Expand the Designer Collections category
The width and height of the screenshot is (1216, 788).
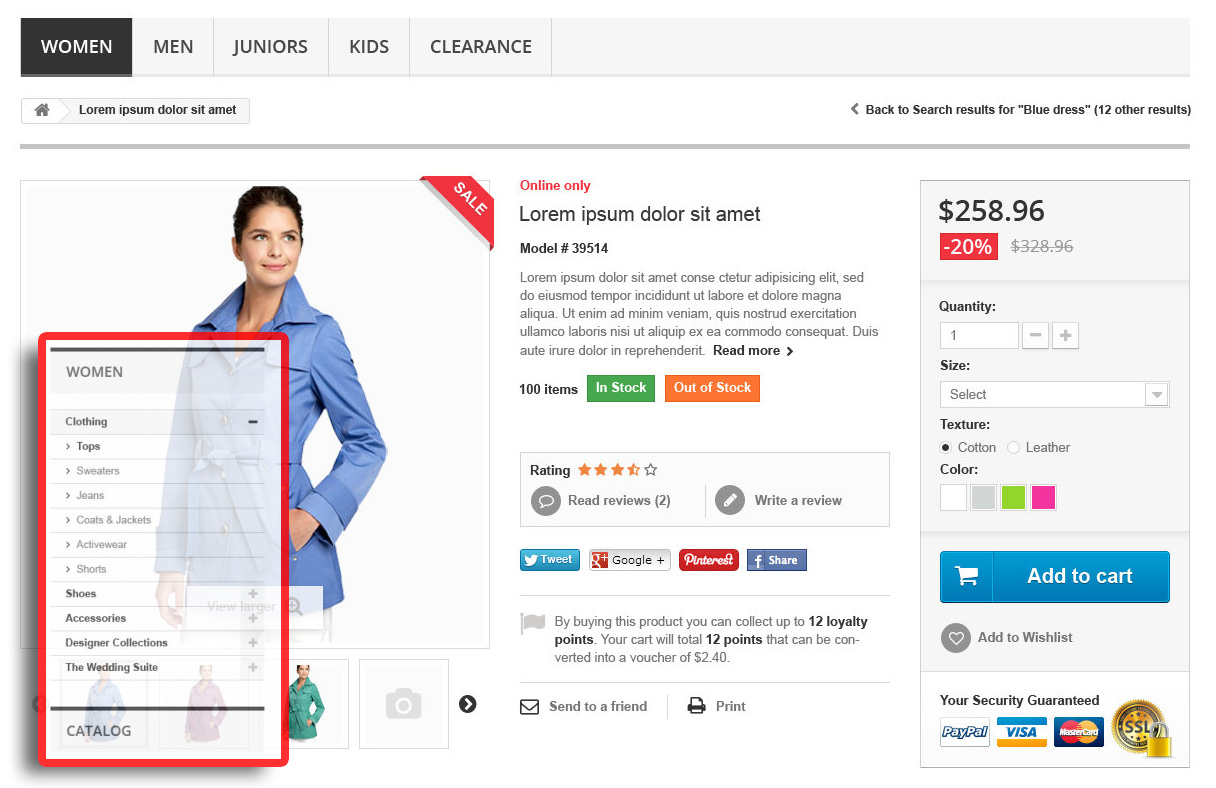pos(253,643)
